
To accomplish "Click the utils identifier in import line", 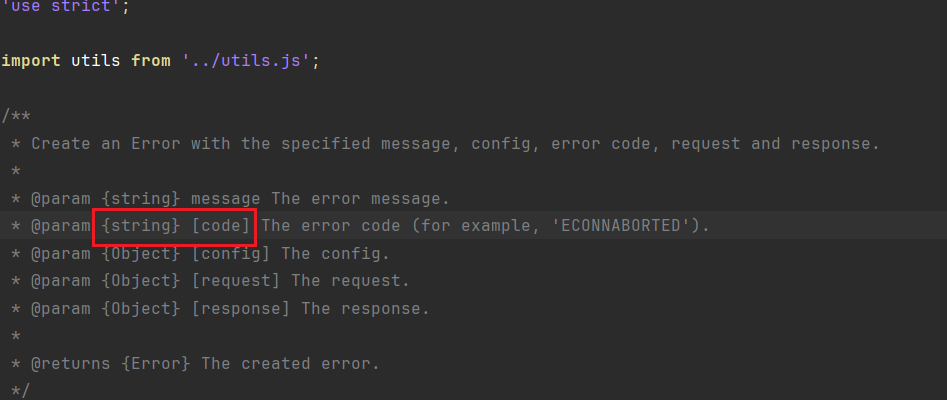I will coord(95,61).
